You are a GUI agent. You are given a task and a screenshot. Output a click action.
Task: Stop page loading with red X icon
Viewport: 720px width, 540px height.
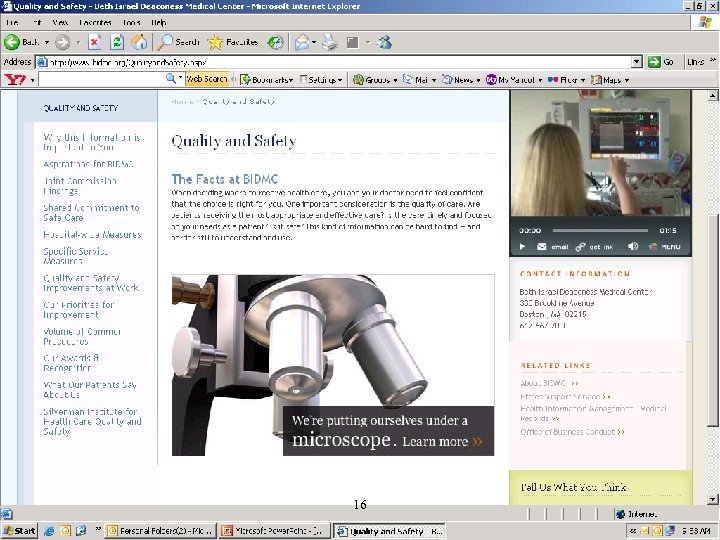pyautogui.click(x=95, y=42)
